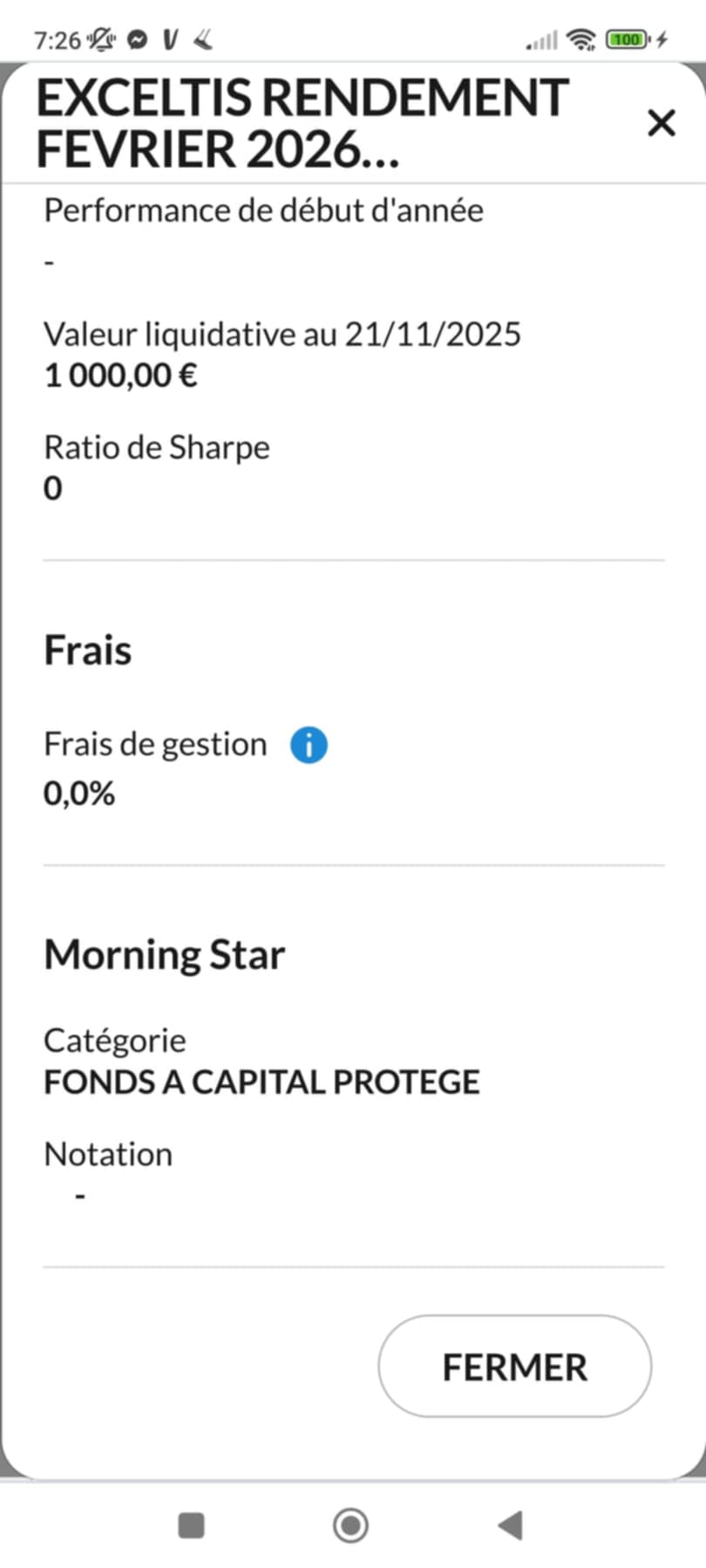Tap the V notification icon in the status bar
The image size is (706, 1568).
[x=171, y=39]
